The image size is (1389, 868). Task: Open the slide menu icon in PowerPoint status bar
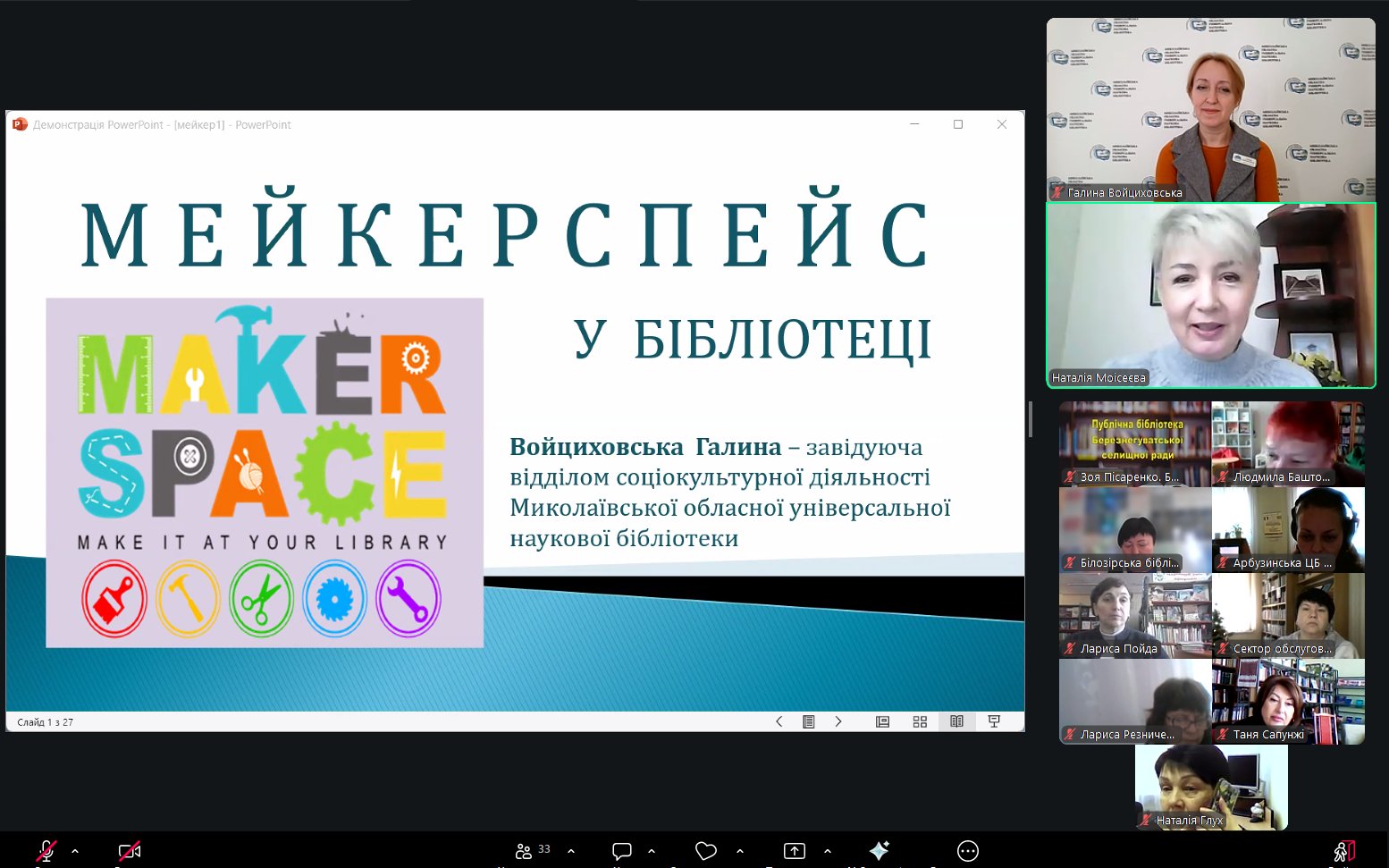pyautogui.click(x=809, y=721)
